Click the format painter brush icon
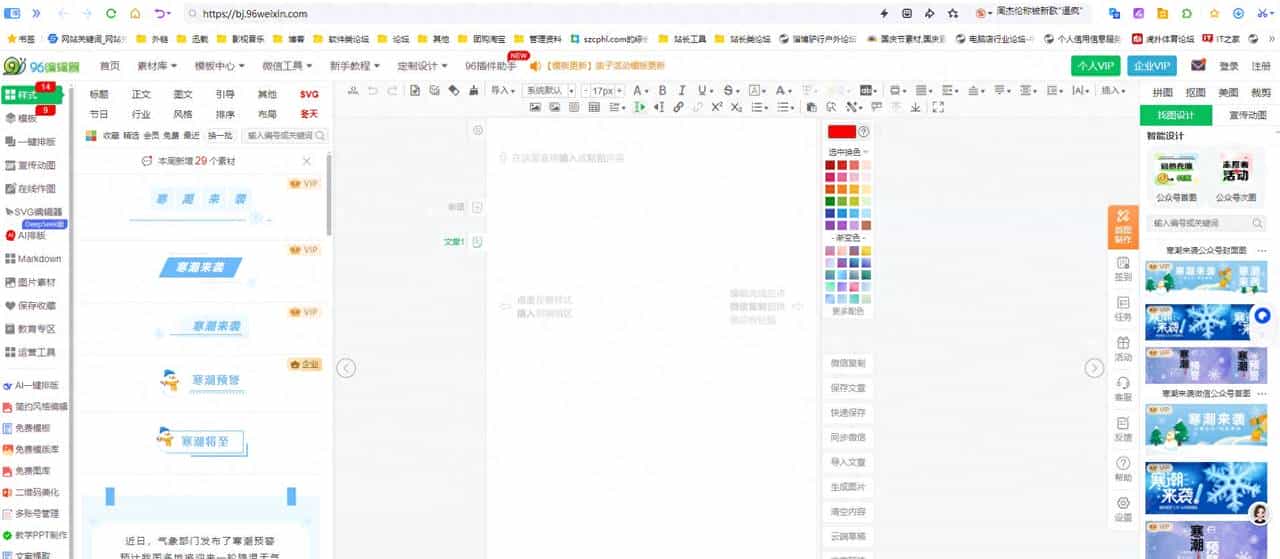Screen dimensions: 1280x559 (x=473, y=90)
